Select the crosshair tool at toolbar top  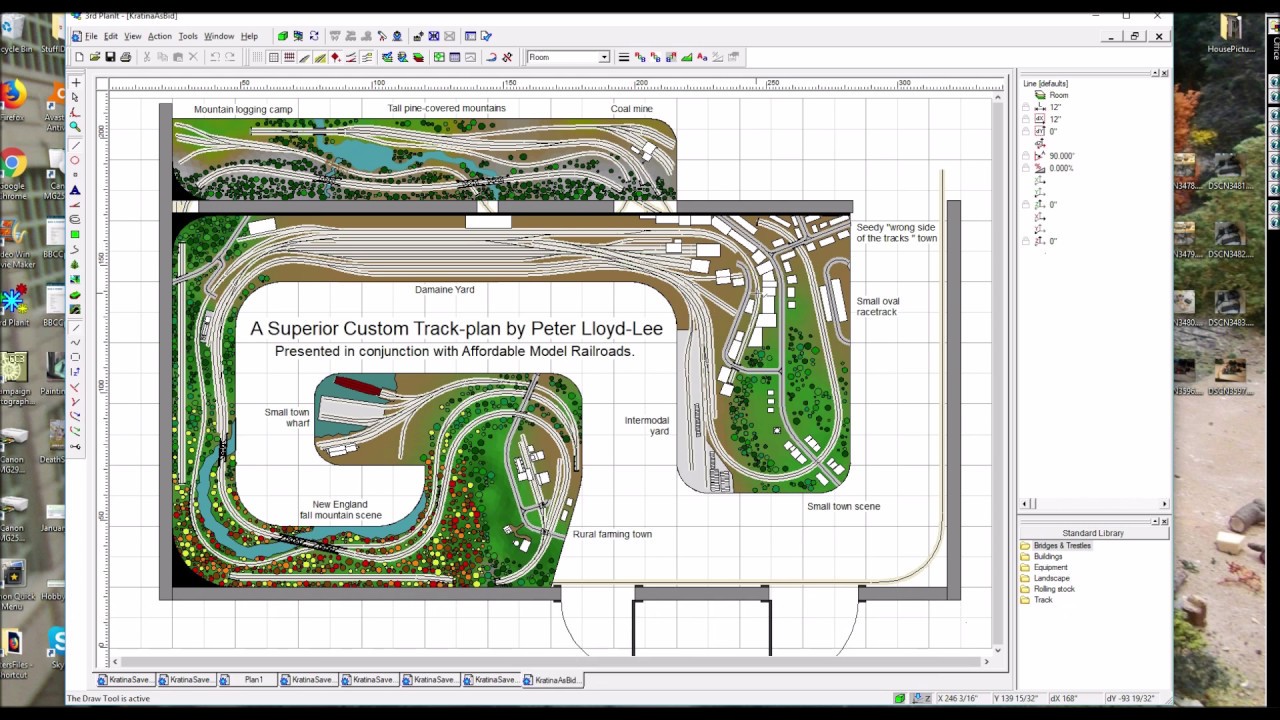(x=75, y=82)
